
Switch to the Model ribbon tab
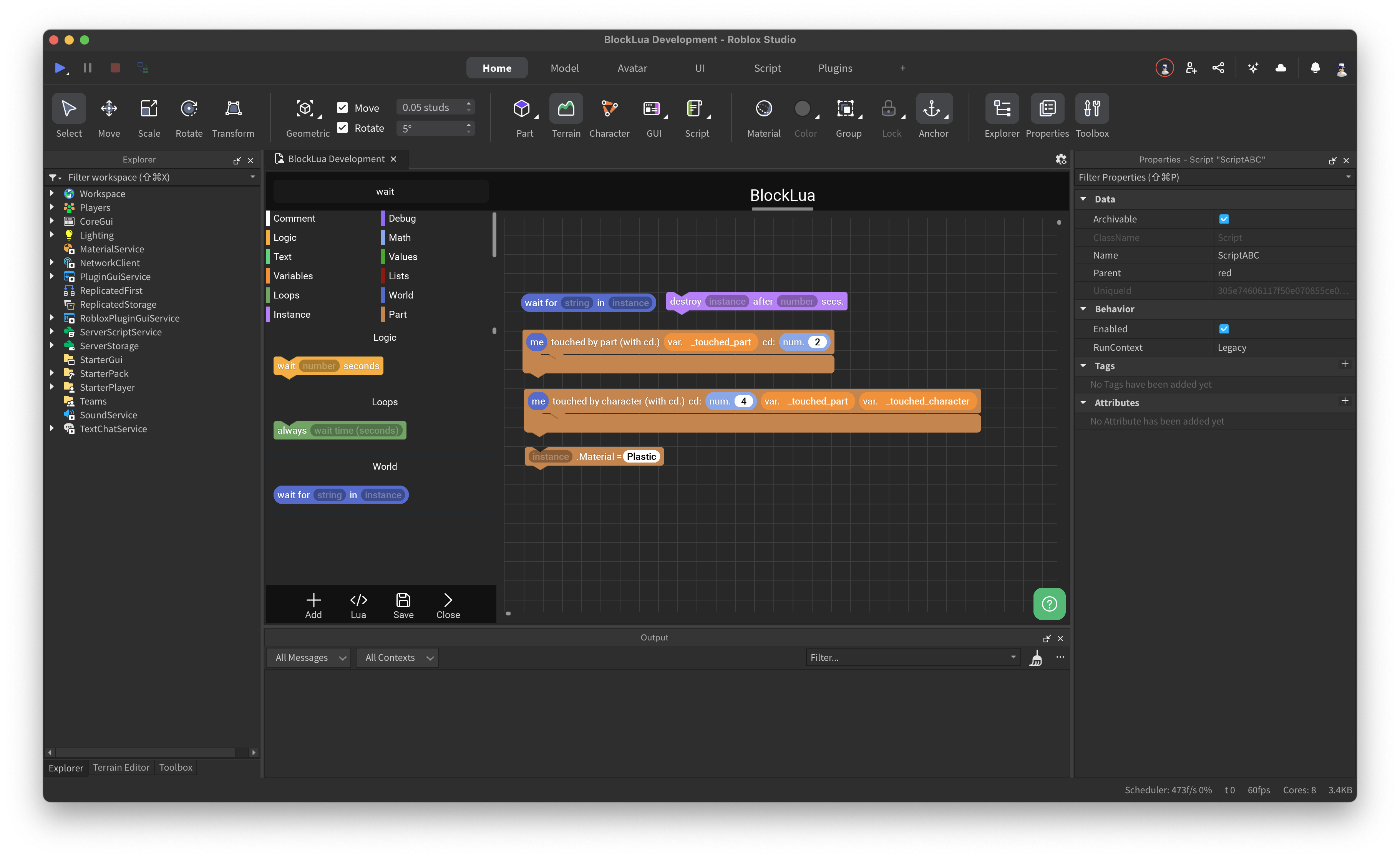(x=564, y=68)
